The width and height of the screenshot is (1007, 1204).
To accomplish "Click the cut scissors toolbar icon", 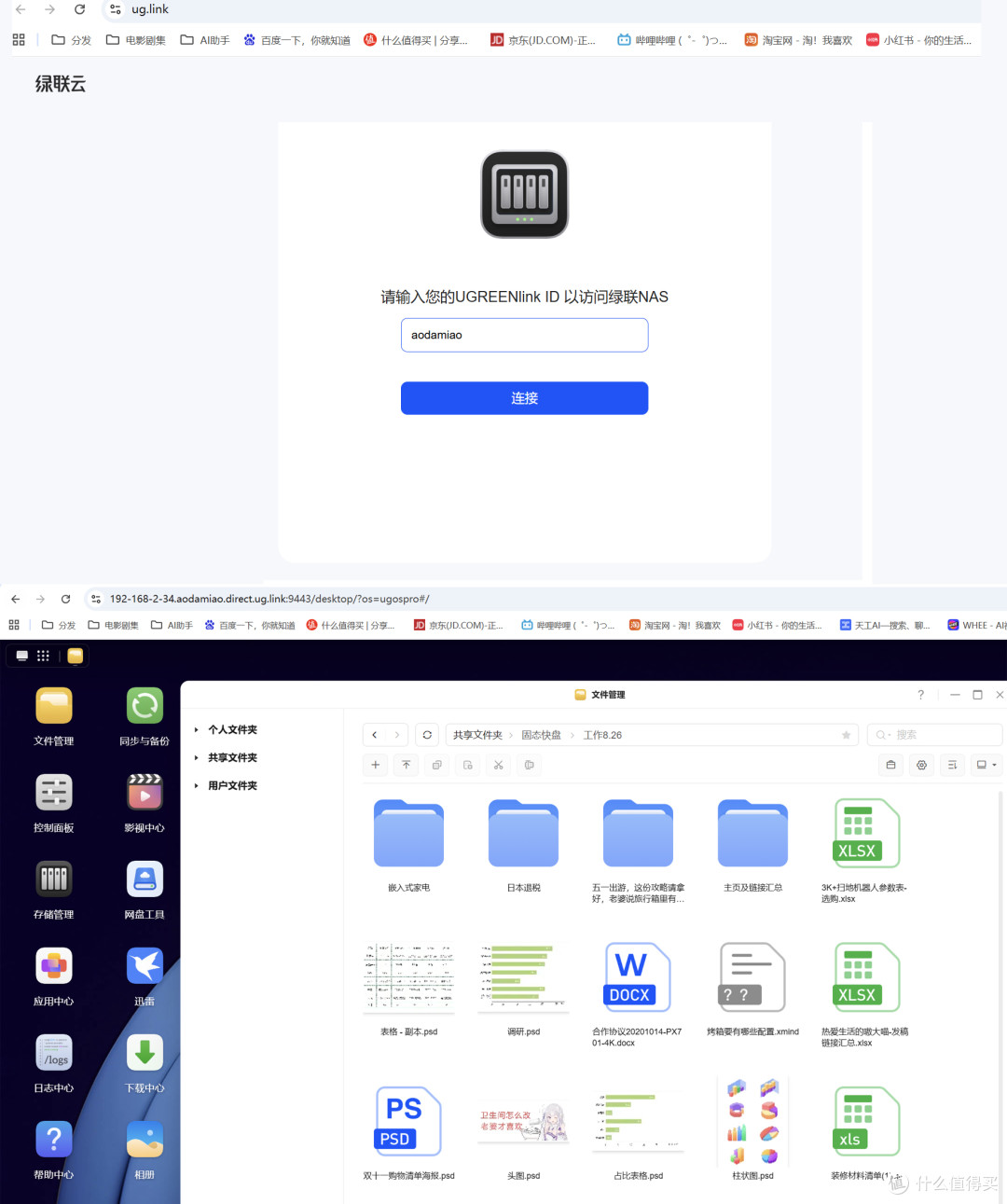I will [499, 765].
